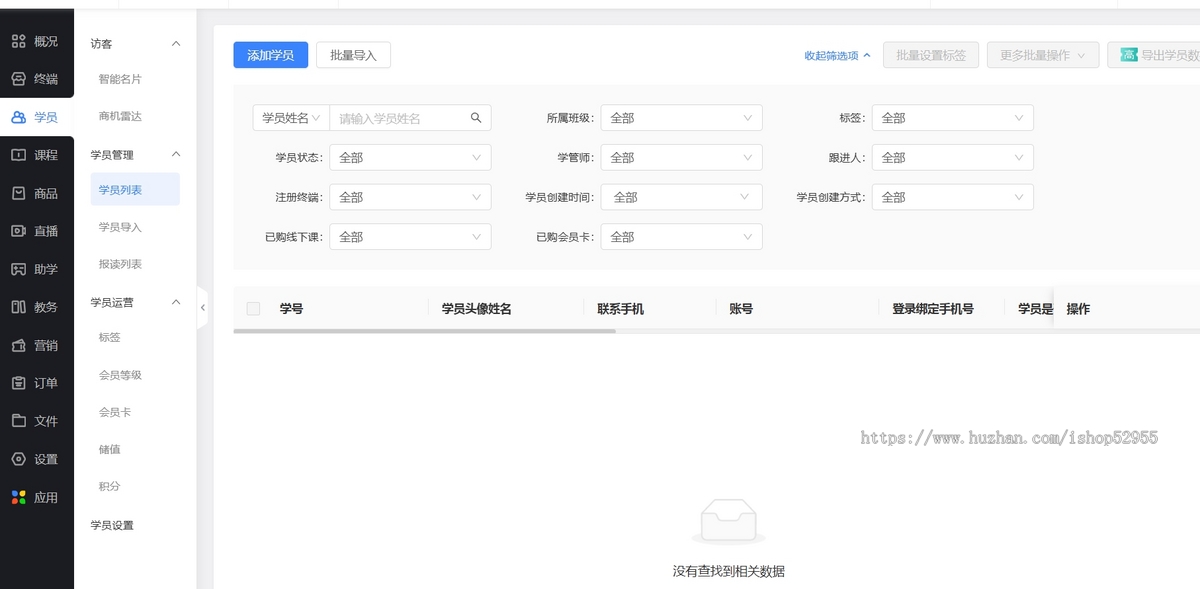1200x589 pixels.
Task: Open the 商品 goods sidebar icon
Action: [x=18, y=193]
